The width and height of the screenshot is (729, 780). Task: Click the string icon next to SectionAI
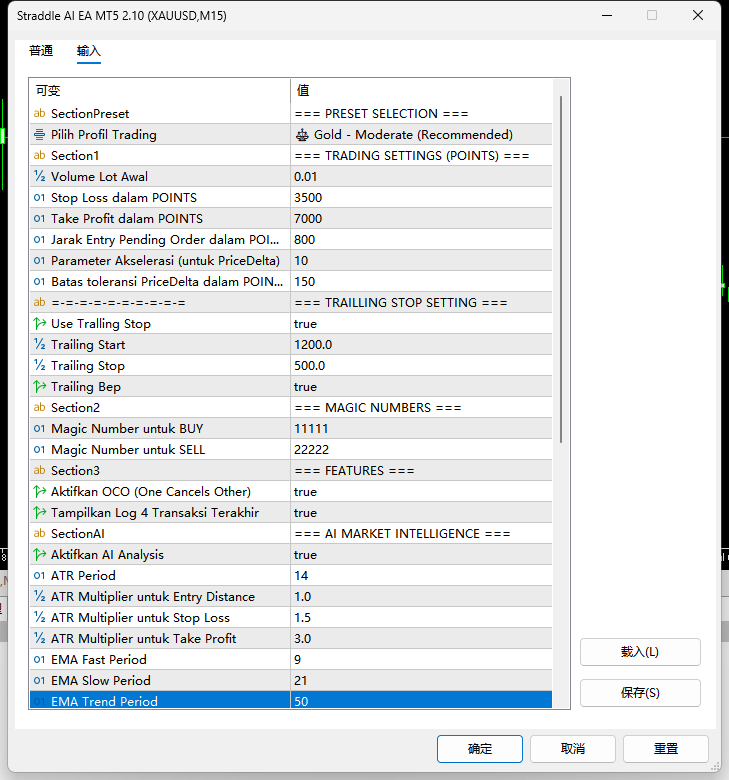coord(39,533)
